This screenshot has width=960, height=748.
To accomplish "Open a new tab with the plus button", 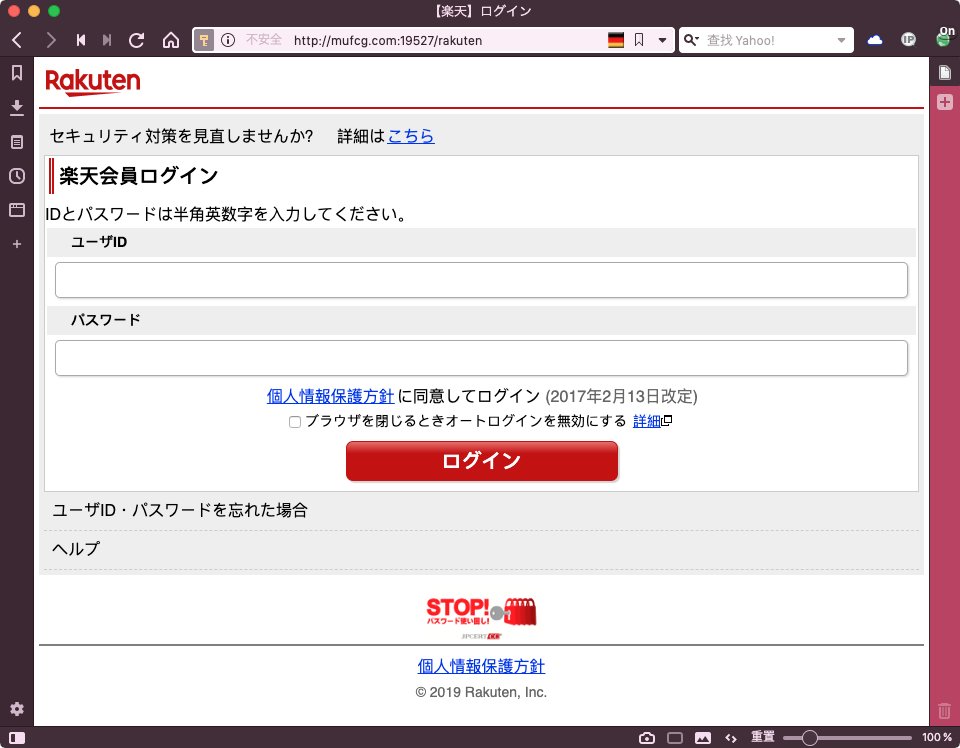I will click(945, 102).
